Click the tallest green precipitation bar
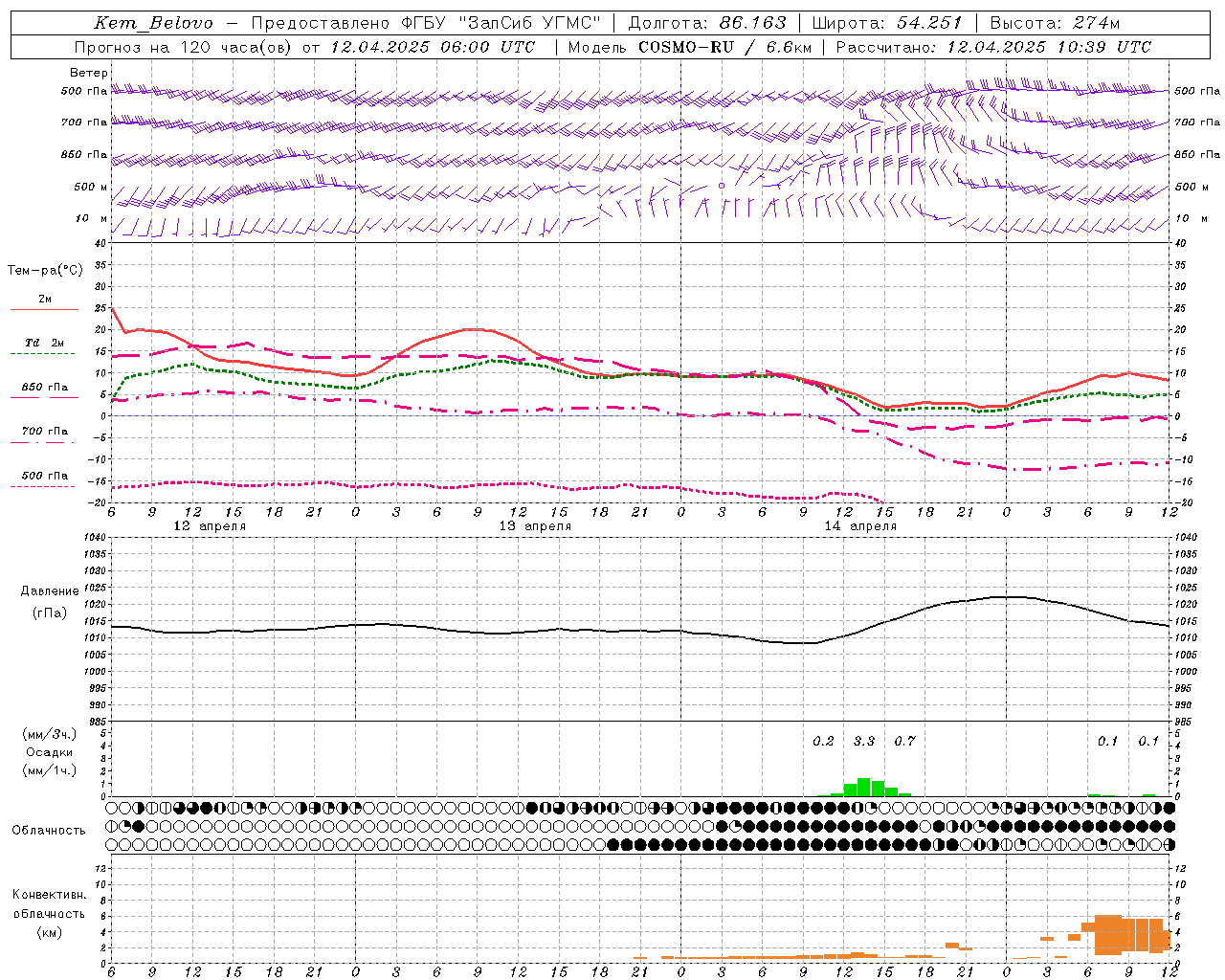 (864, 788)
